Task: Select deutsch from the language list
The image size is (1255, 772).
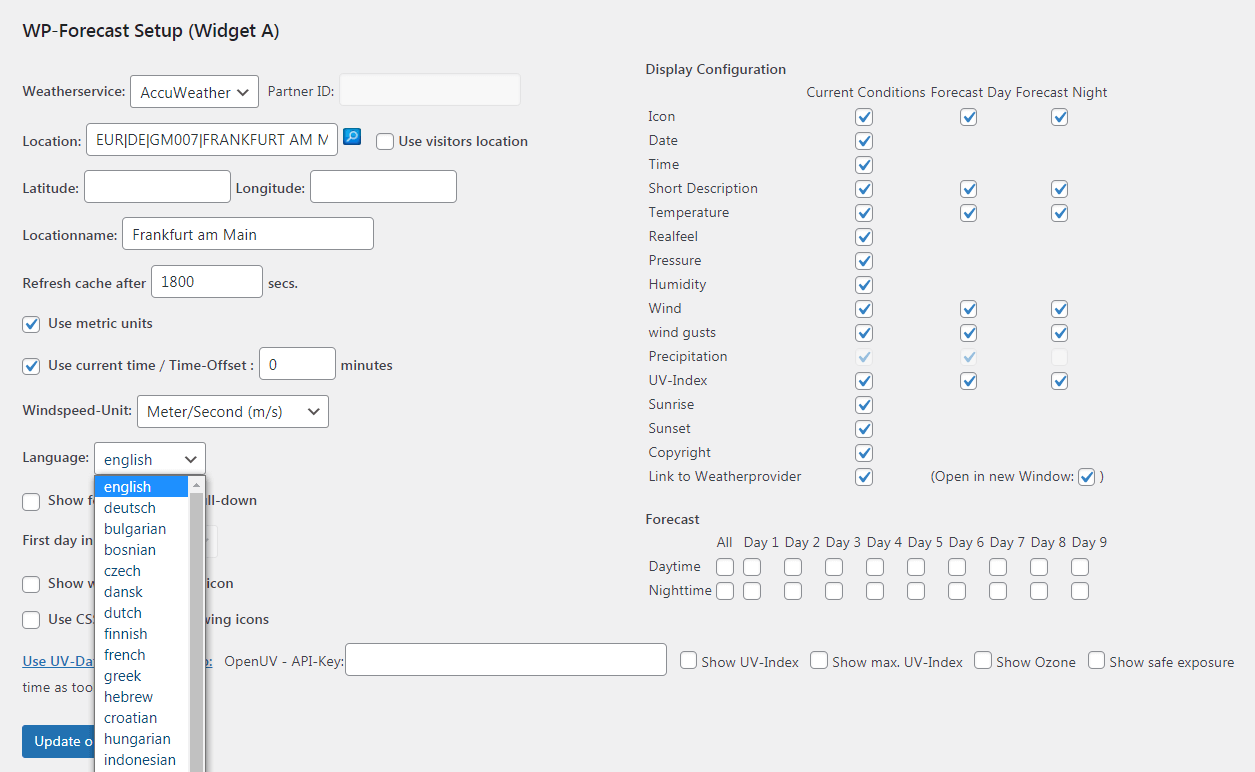Action: pos(130,508)
